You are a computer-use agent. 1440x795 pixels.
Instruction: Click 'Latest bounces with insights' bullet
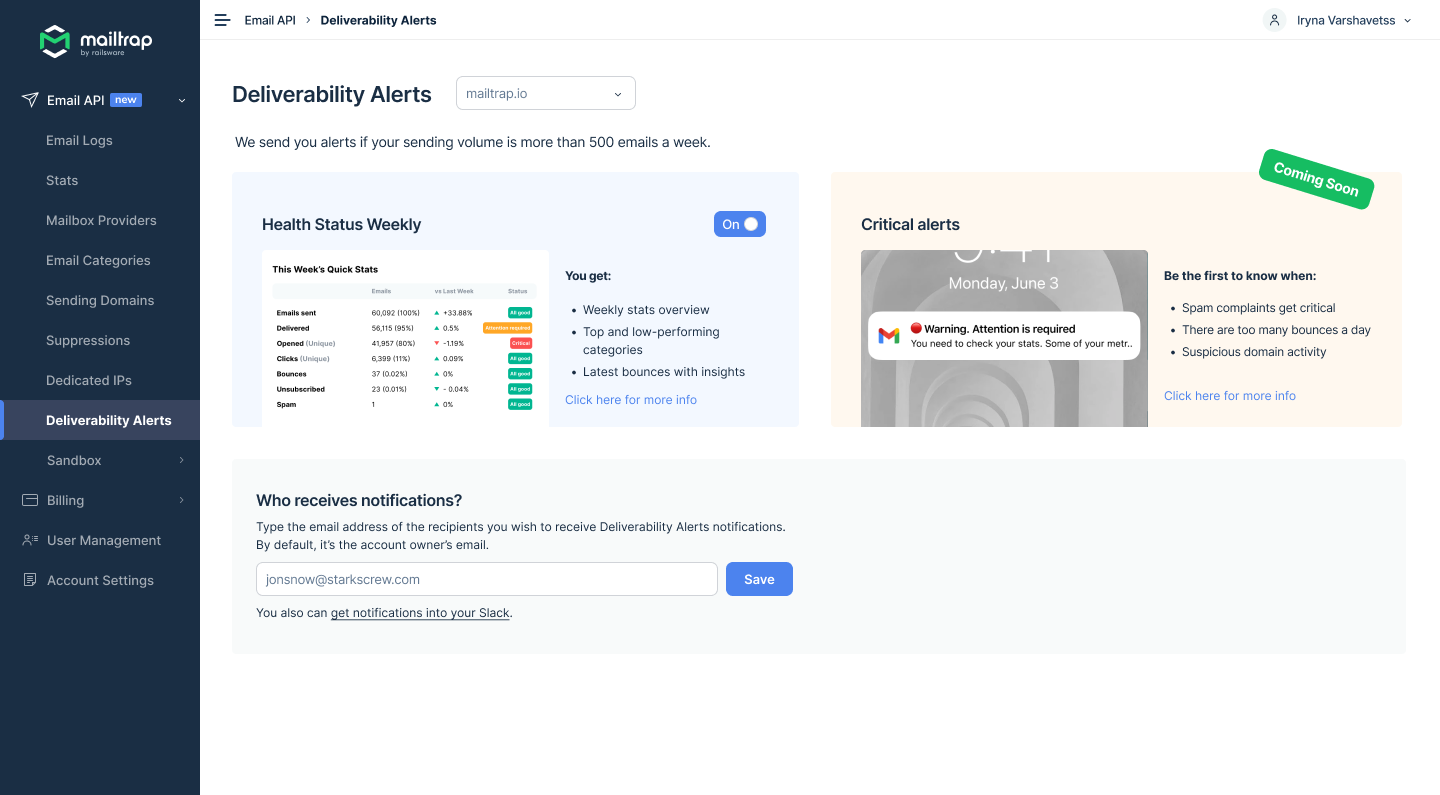[664, 372]
